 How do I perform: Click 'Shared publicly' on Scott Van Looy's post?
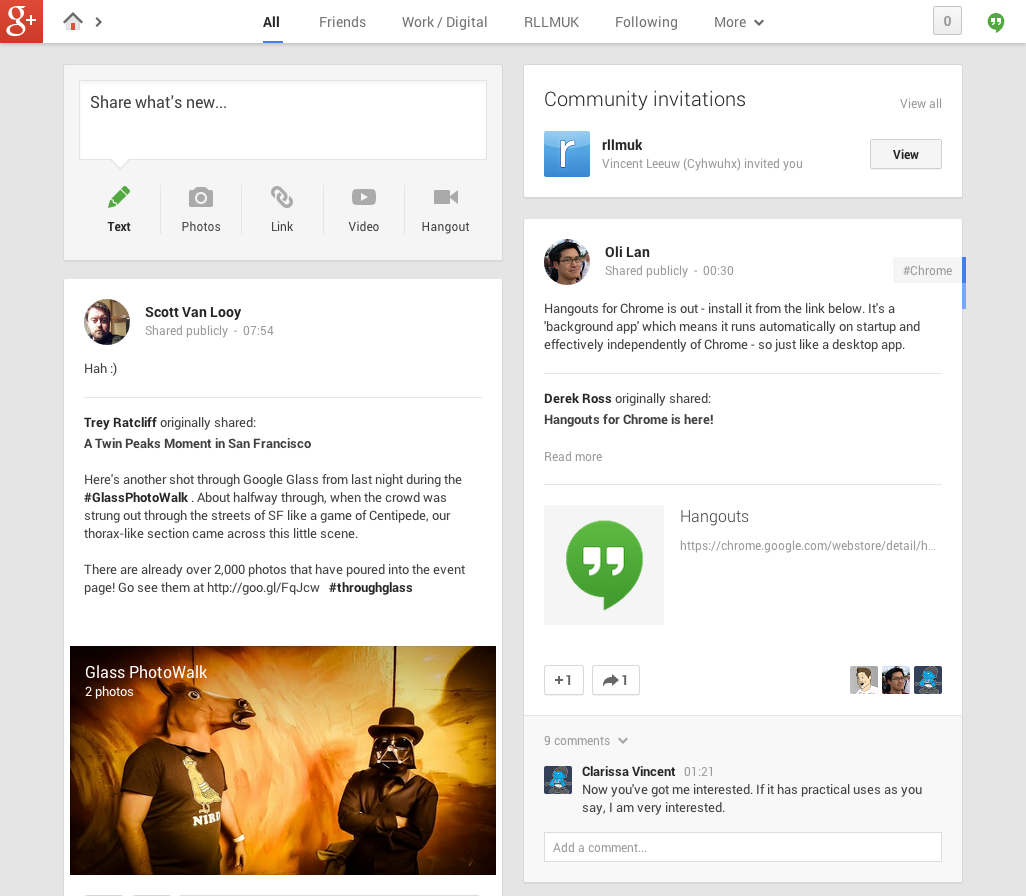tap(186, 331)
